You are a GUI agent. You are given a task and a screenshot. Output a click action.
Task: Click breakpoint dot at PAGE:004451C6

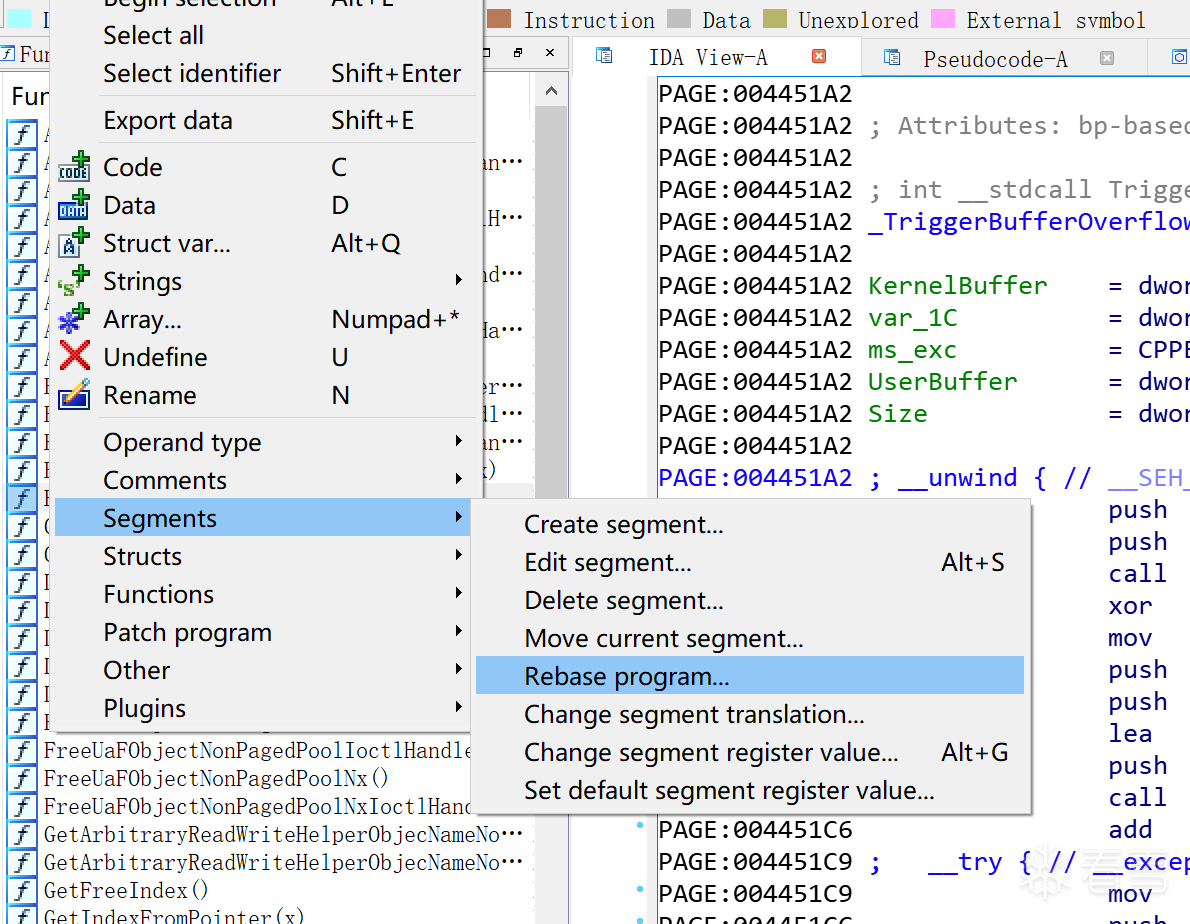point(640,825)
